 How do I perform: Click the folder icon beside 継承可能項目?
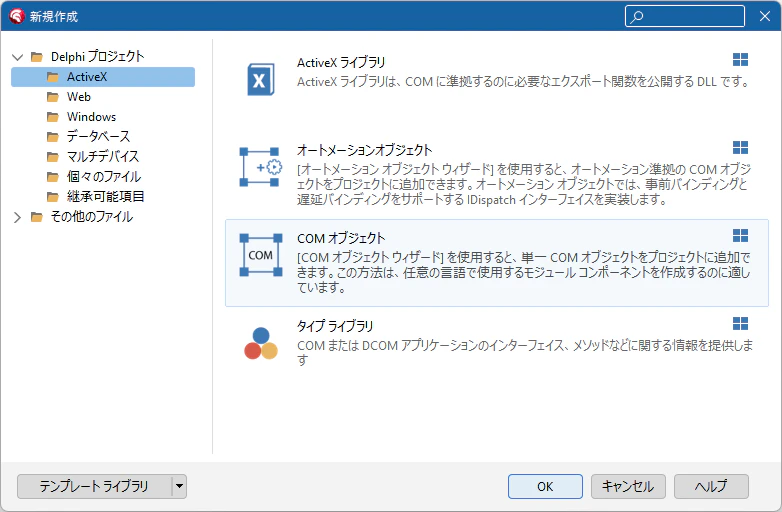point(52,196)
